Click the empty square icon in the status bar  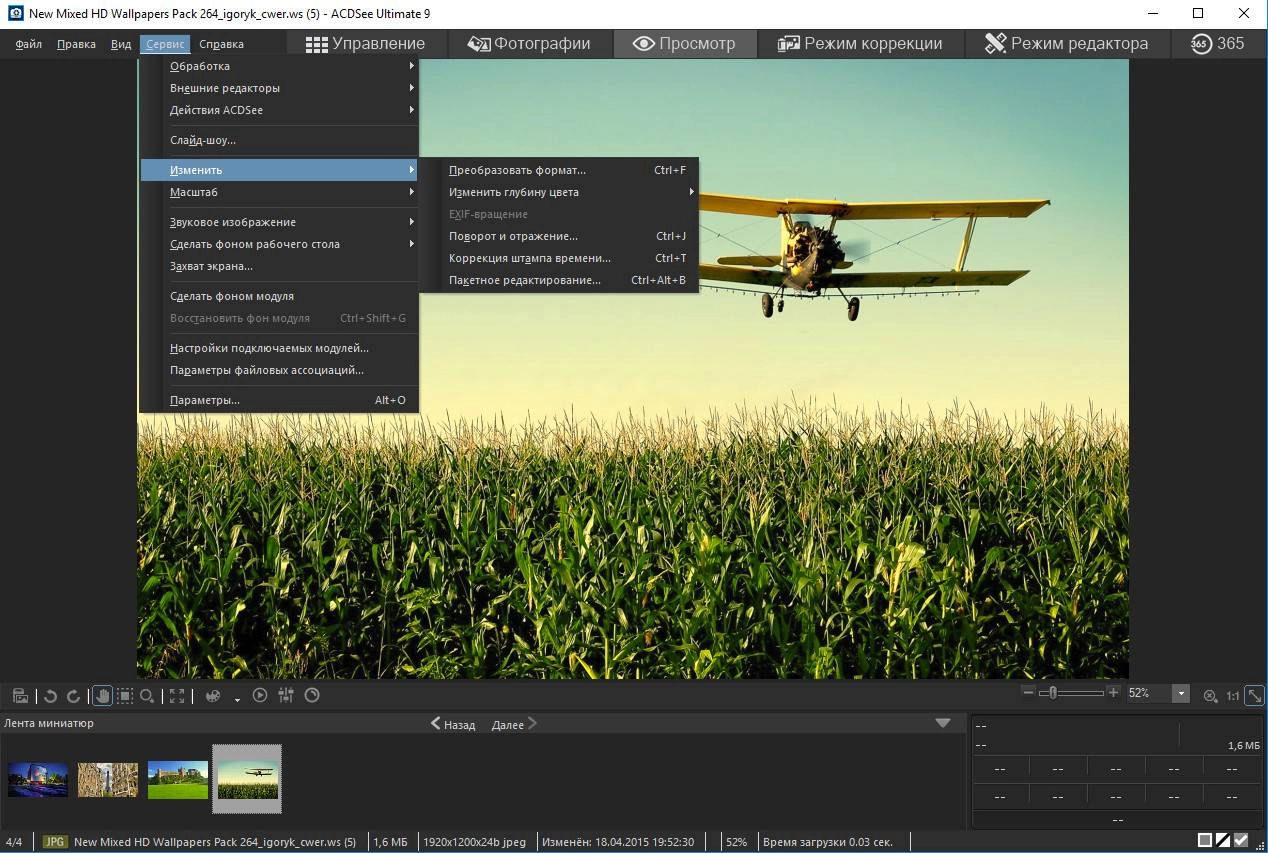(x=1205, y=841)
